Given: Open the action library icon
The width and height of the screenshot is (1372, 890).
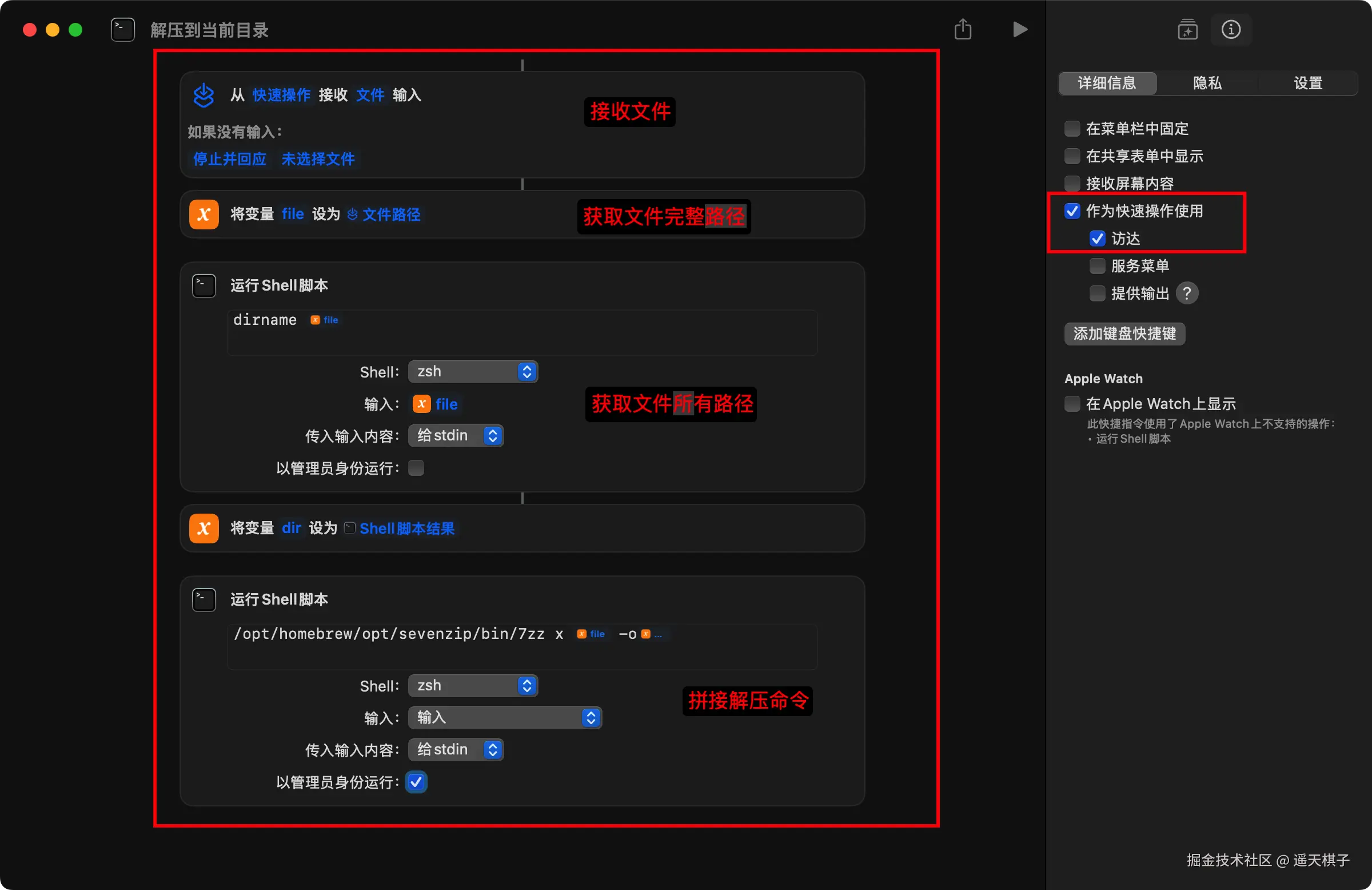Looking at the screenshot, I should (x=1187, y=29).
